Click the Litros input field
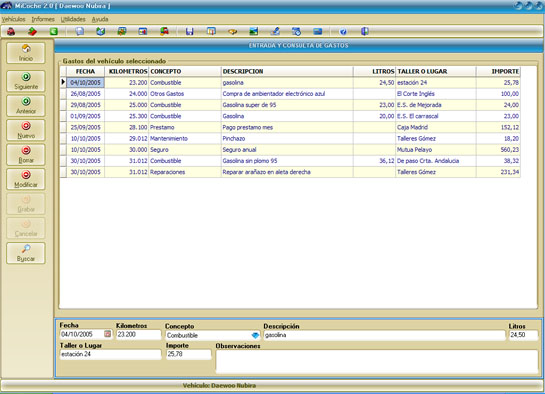 523,335
